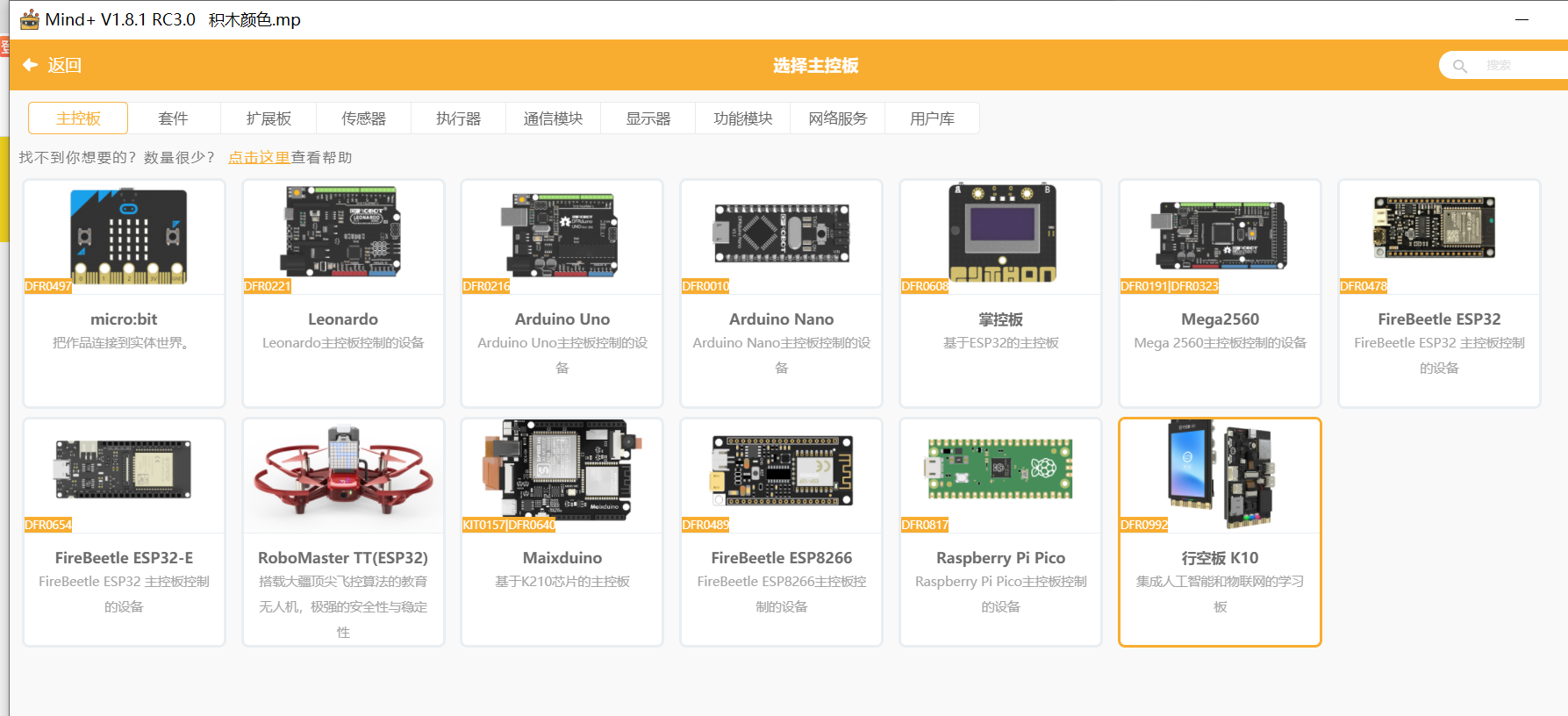Minimize the Mind+ window
Screen dimensions: 1568x716
1521,19
